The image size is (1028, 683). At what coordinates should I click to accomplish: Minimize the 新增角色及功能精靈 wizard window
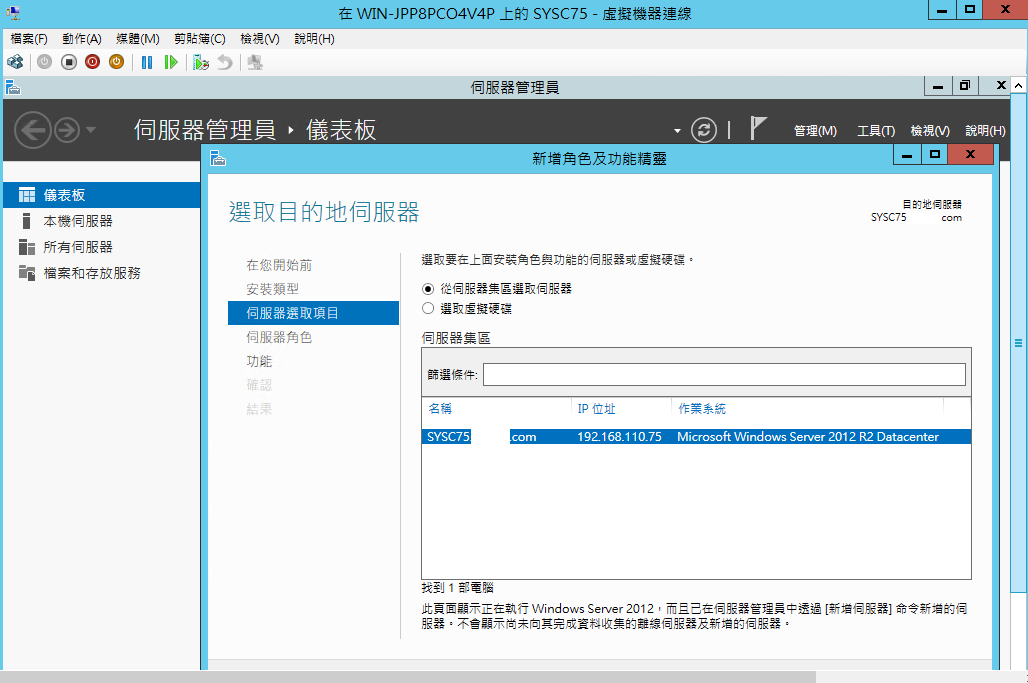(x=907, y=155)
